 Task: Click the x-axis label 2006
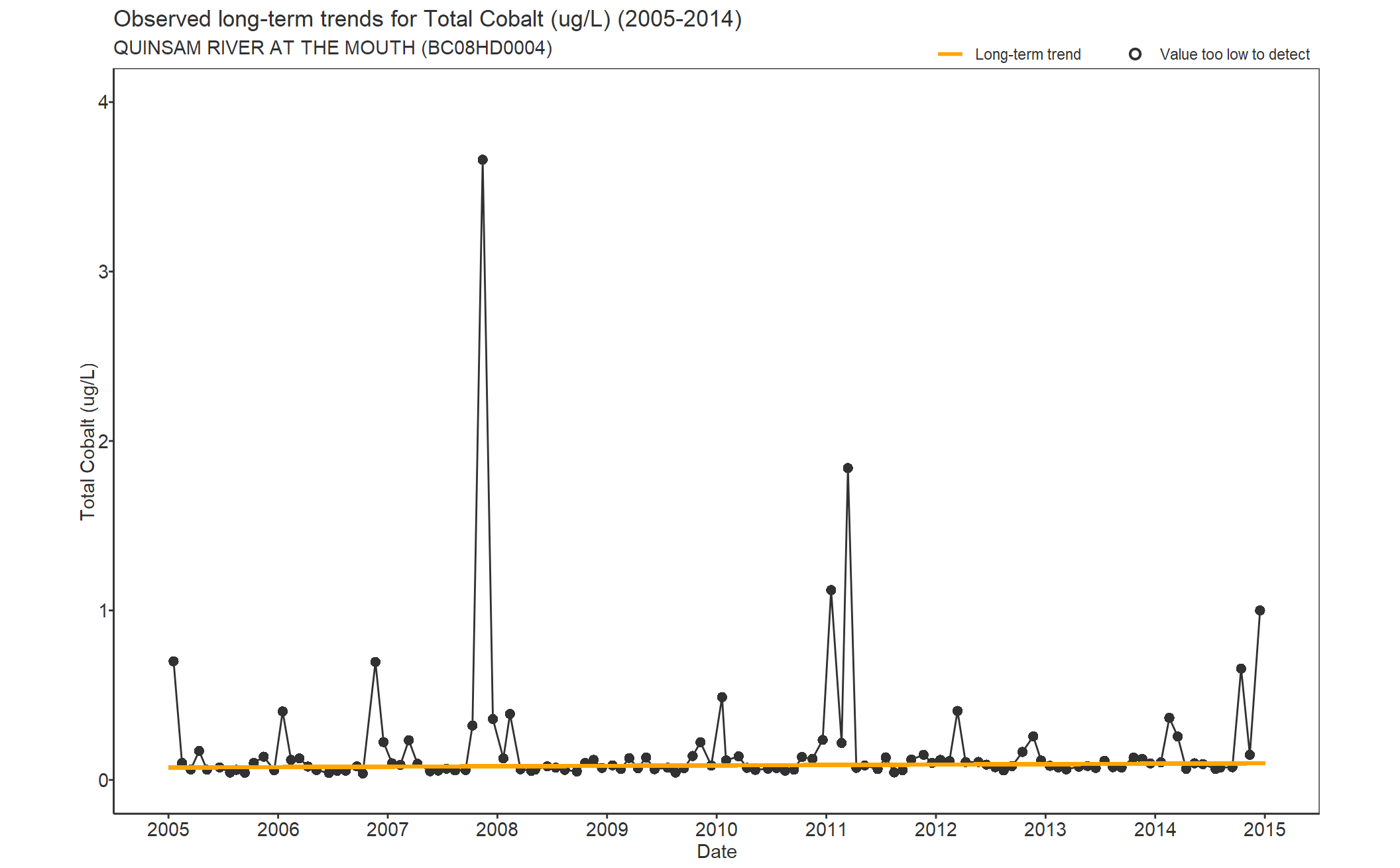[278, 830]
